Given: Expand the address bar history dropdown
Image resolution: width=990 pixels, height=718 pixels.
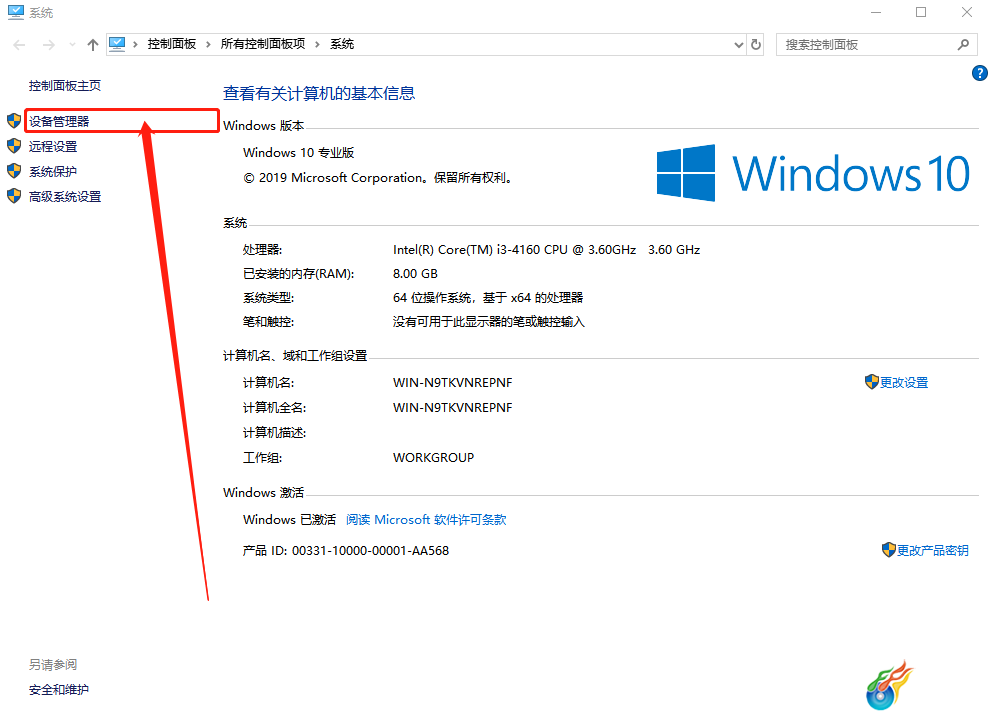Looking at the screenshot, I should 739,45.
